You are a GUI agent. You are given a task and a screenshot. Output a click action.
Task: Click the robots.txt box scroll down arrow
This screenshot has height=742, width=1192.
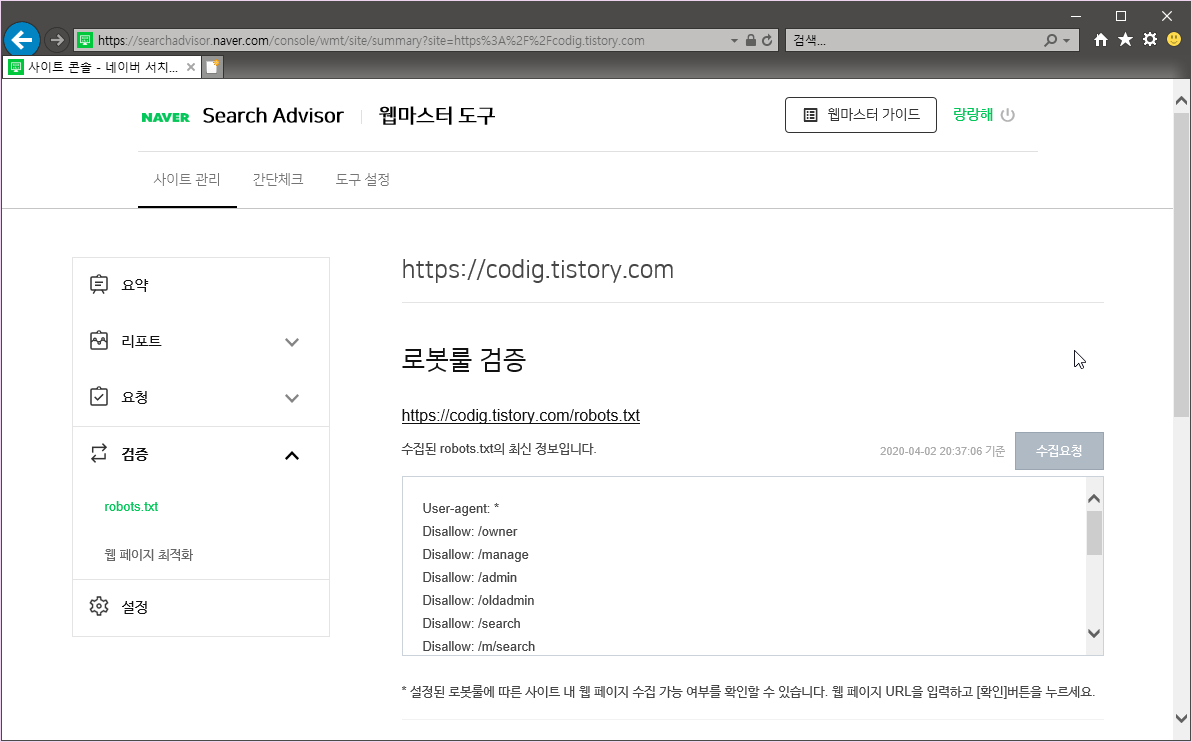(1094, 633)
